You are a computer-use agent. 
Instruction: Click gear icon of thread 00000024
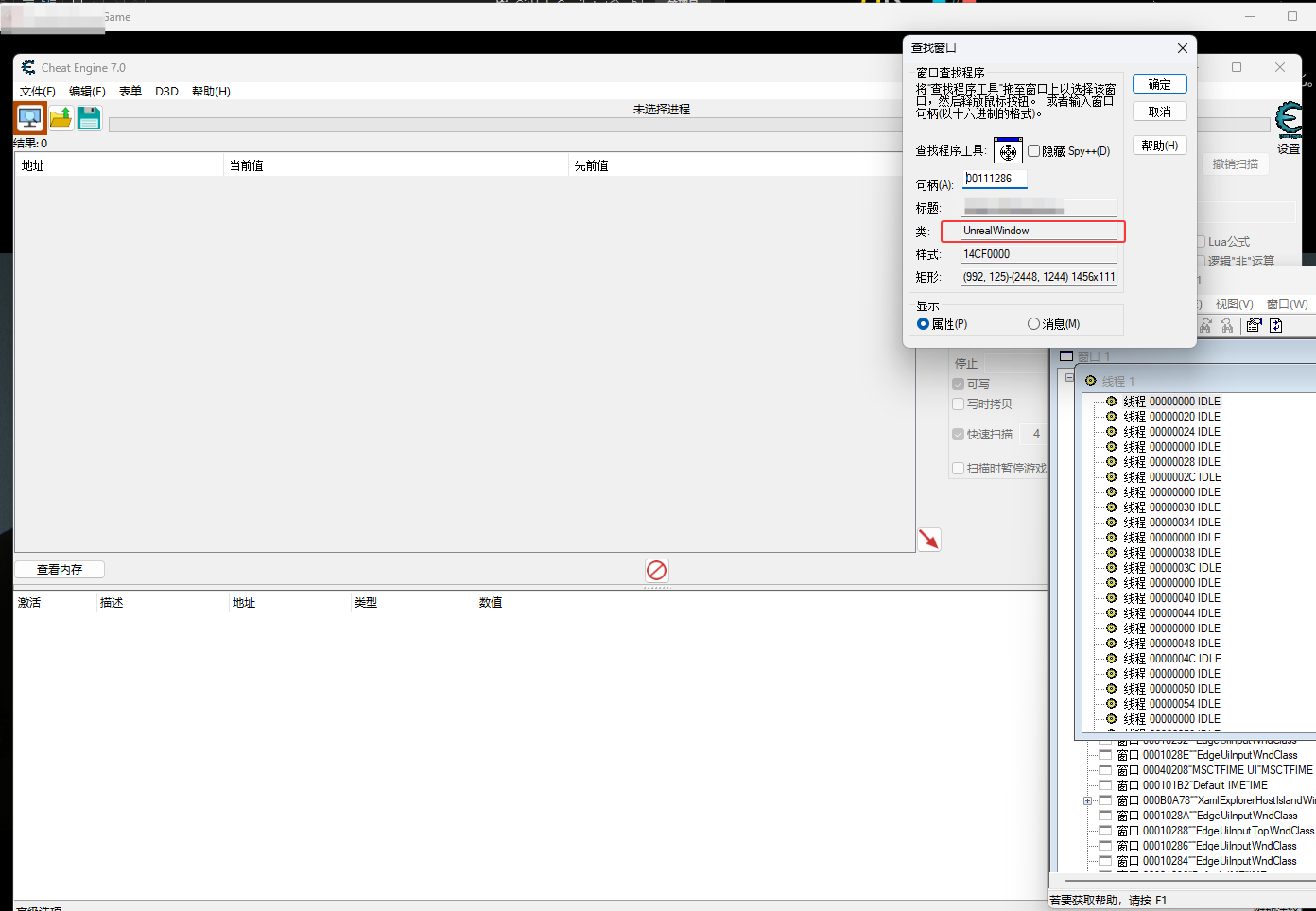tap(1112, 431)
